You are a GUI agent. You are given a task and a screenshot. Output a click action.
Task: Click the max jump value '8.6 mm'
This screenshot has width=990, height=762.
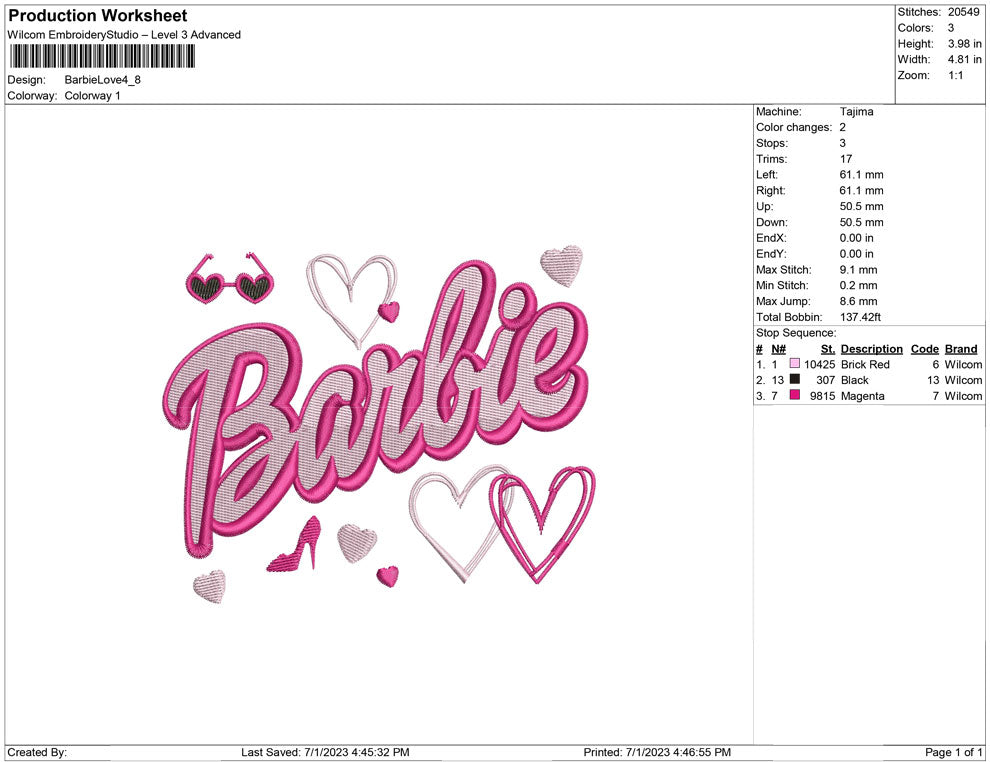tap(858, 301)
